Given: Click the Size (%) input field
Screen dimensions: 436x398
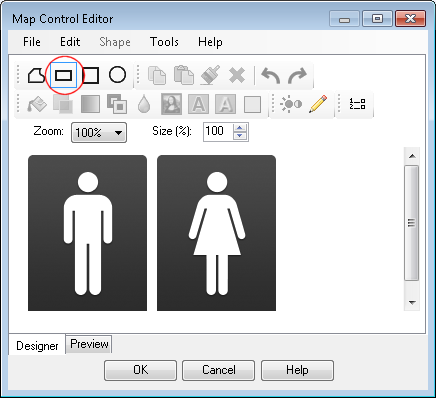Looking at the screenshot, I should click(x=219, y=132).
